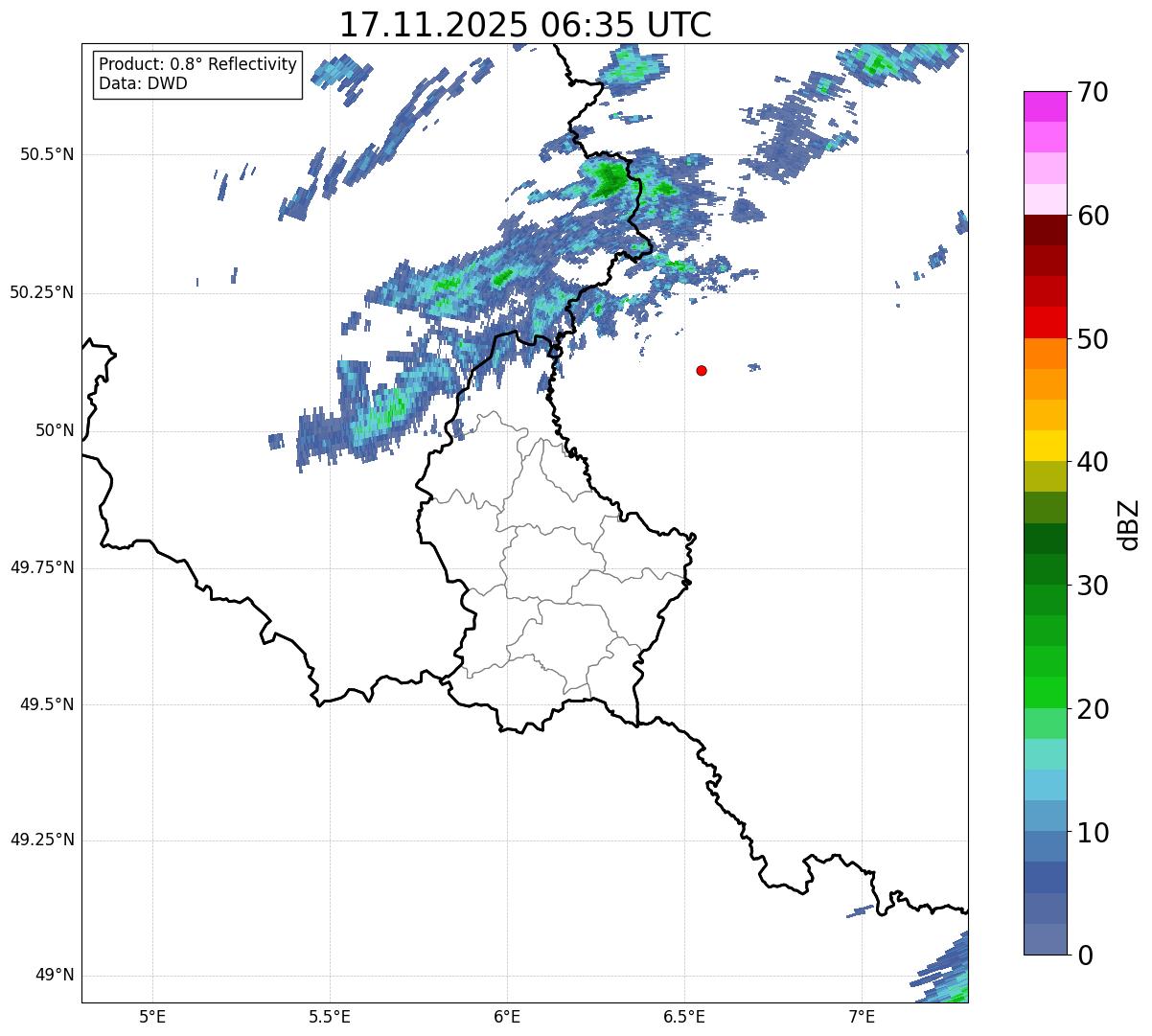Viewport: 1152px width, 1036px height.
Task: Click the title 17.11.2025 06:35 UTC
Action: point(525,24)
